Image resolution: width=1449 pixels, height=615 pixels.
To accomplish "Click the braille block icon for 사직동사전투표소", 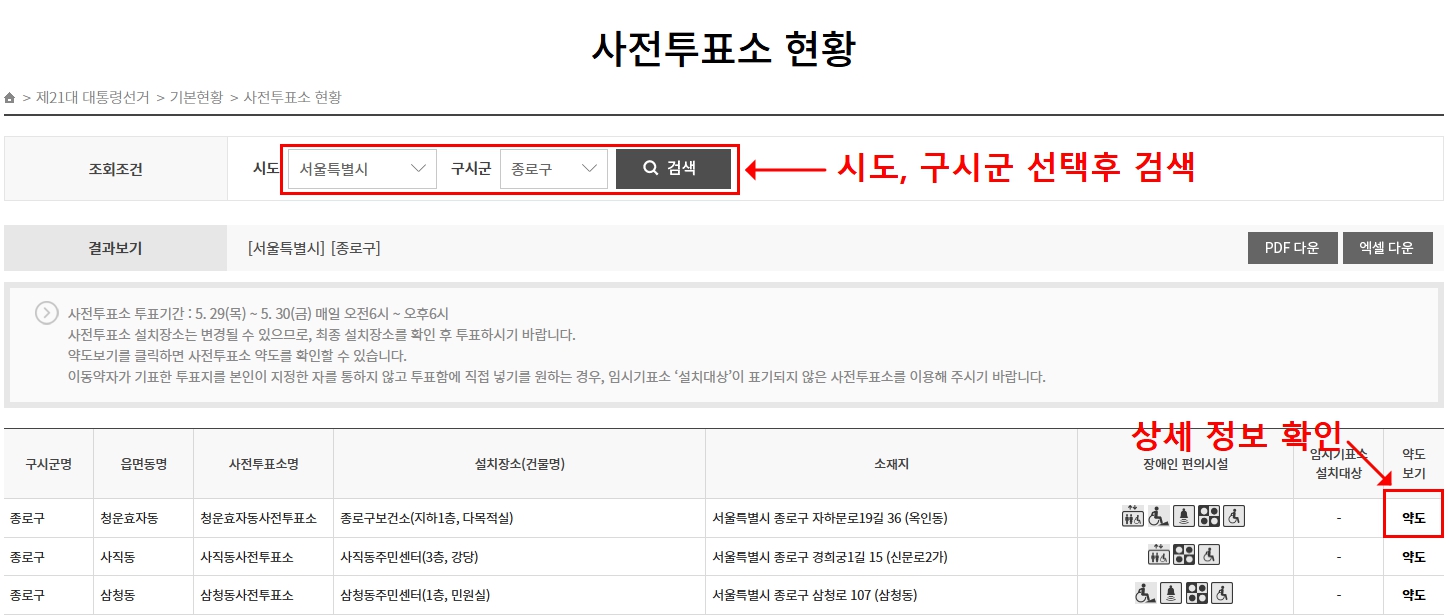I will click(x=1184, y=554).
